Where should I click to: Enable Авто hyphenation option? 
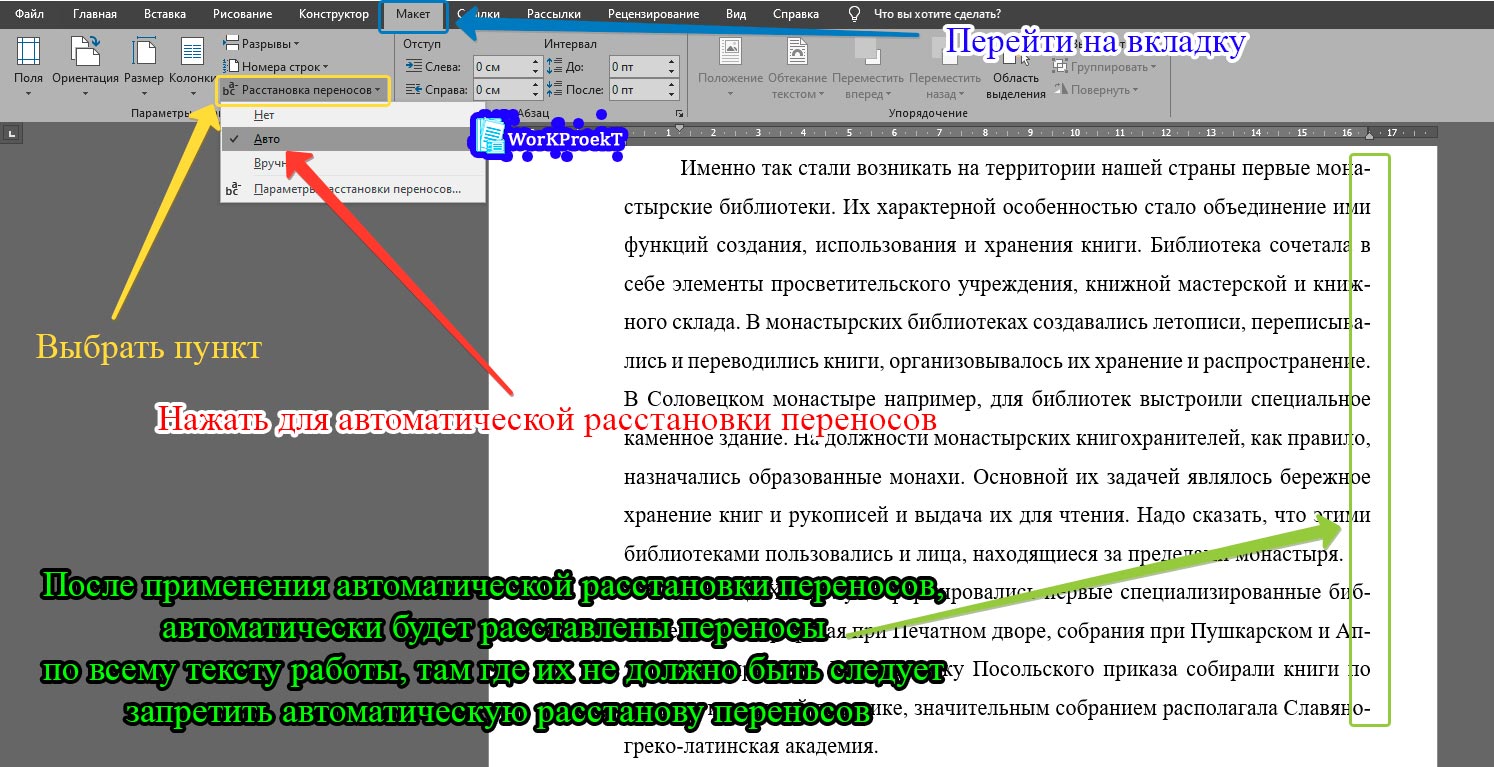coord(268,139)
